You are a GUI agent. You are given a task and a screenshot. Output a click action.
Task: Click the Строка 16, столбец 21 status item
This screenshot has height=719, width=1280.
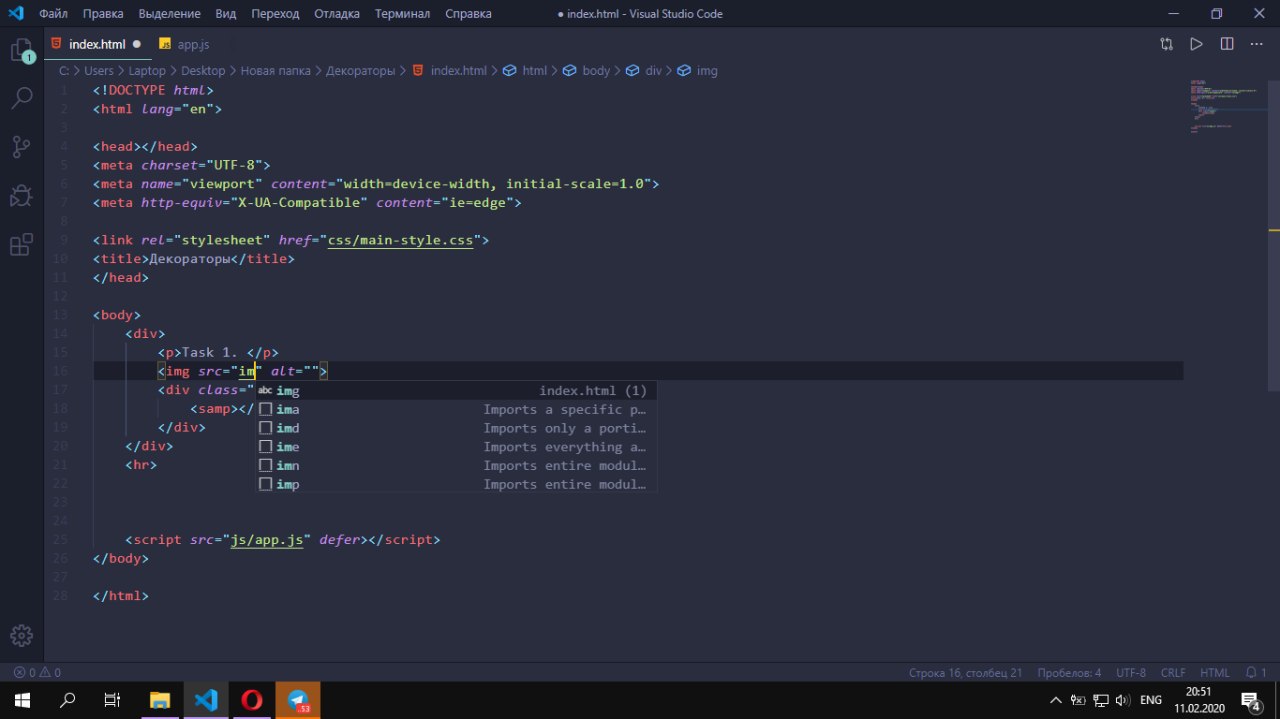[966, 673]
